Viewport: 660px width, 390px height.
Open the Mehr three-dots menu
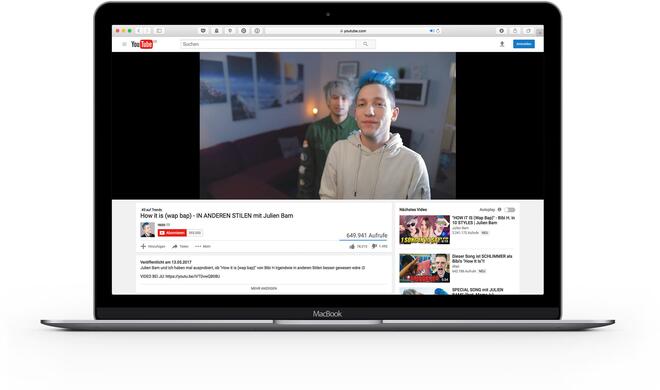tap(203, 247)
